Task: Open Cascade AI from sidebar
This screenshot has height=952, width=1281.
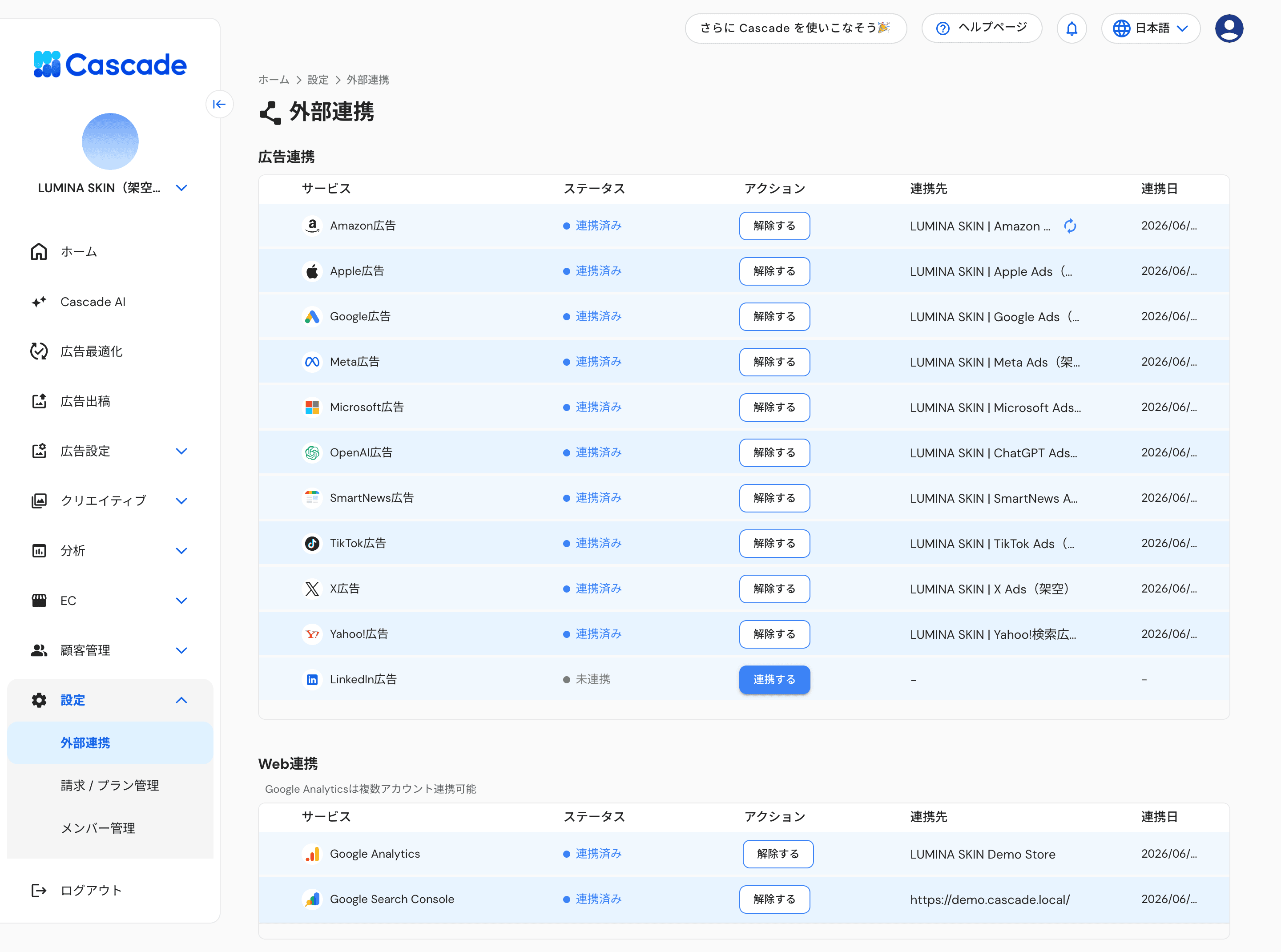Action: pyautogui.click(x=110, y=302)
